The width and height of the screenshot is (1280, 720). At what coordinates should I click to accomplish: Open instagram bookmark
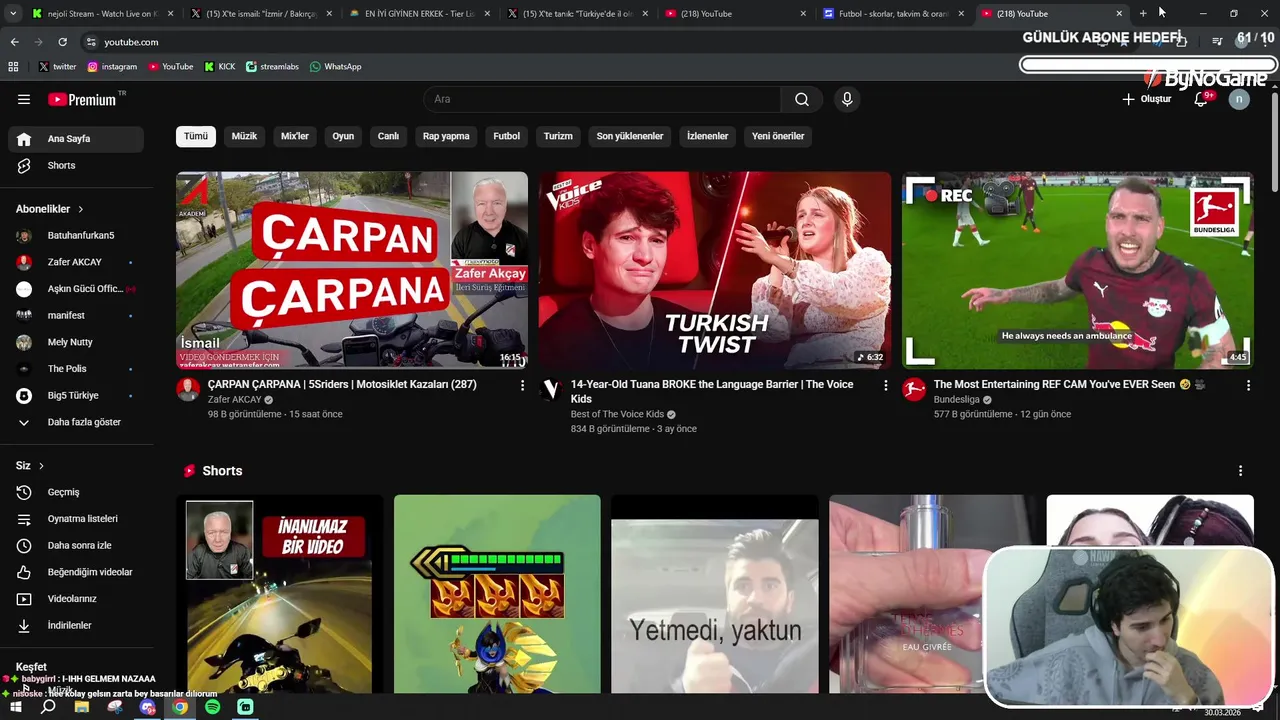point(112,67)
